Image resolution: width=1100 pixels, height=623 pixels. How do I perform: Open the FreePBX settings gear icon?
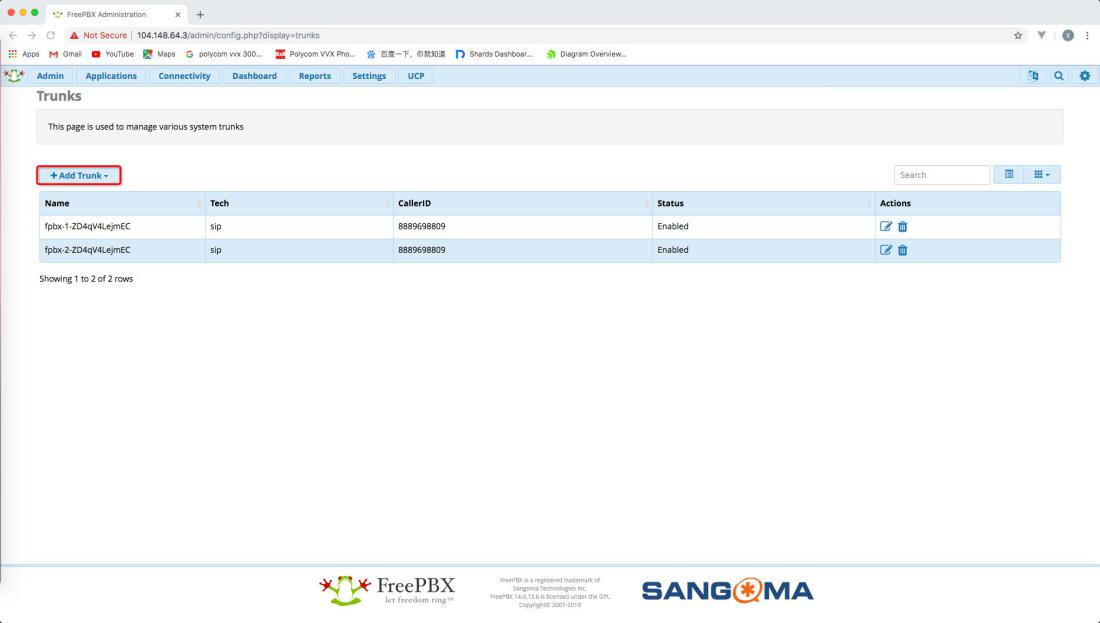(x=1085, y=76)
